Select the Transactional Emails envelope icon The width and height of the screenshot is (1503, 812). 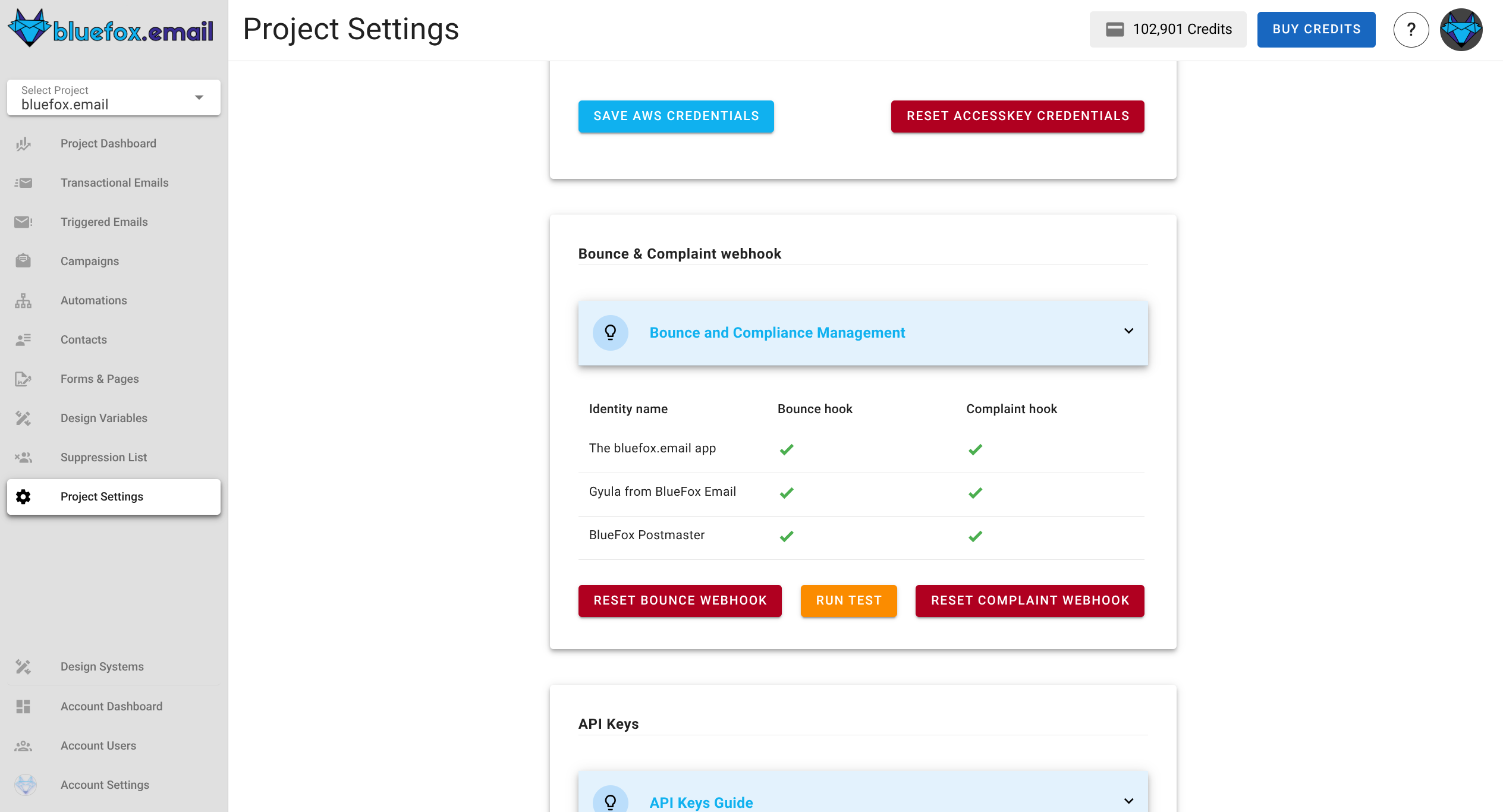point(23,182)
